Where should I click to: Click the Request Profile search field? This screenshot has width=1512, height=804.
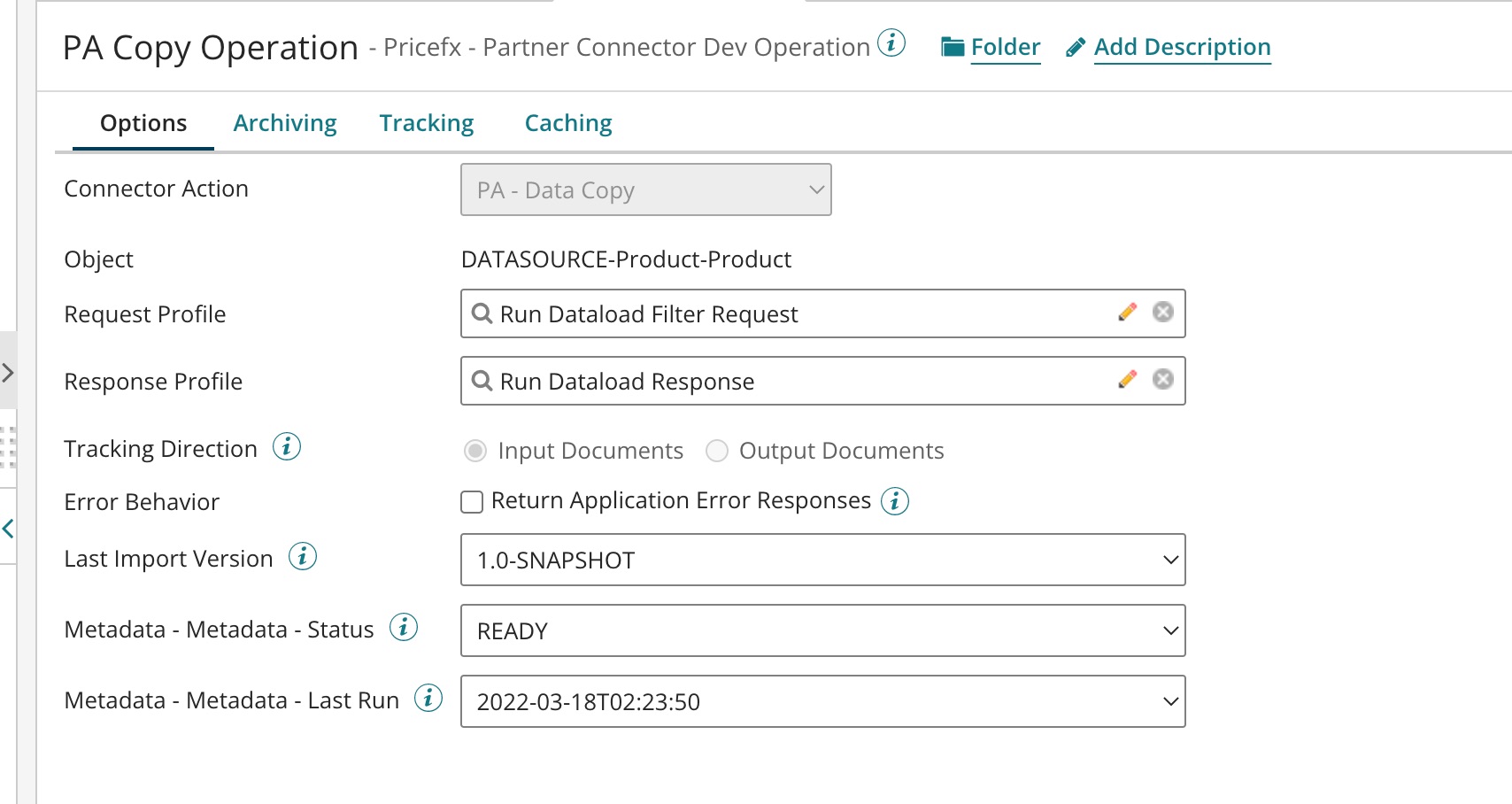(x=797, y=314)
